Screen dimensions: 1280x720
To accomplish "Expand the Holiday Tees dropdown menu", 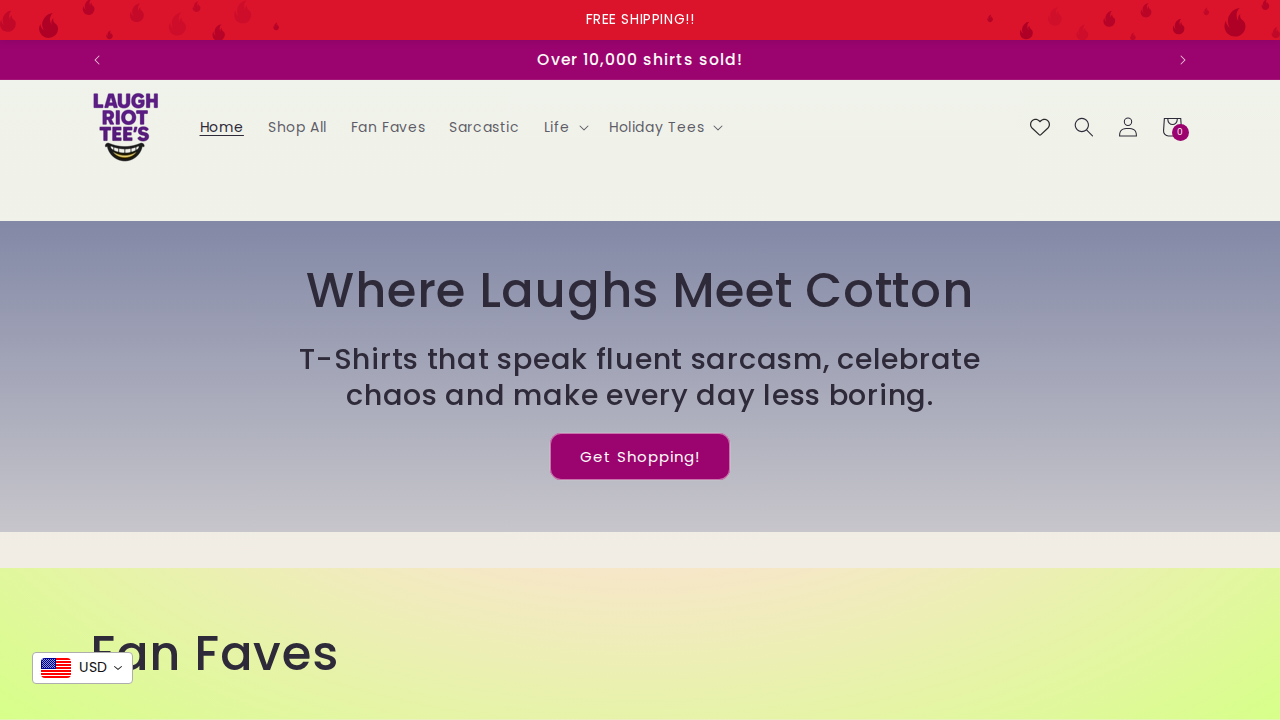I will [x=665, y=127].
